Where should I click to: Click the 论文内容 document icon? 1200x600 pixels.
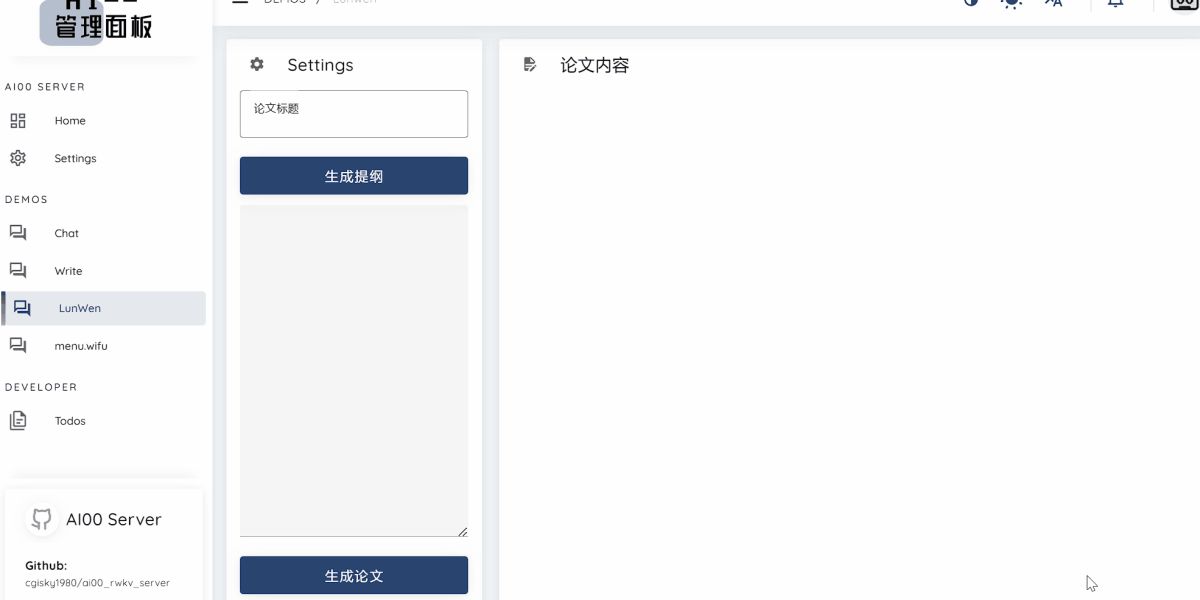pyautogui.click(x=530, y=64)
